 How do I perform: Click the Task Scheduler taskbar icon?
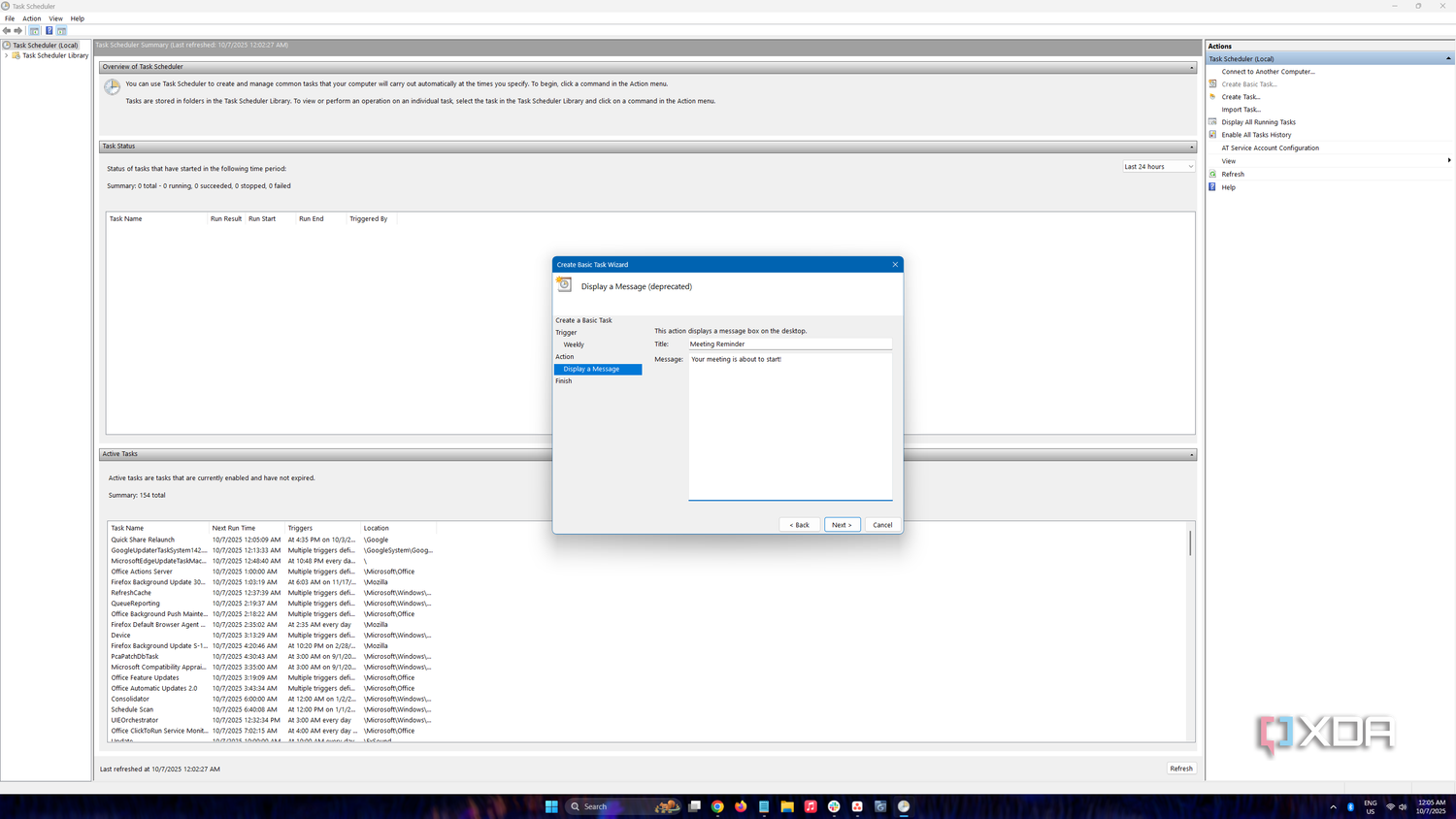coord(904,806)
